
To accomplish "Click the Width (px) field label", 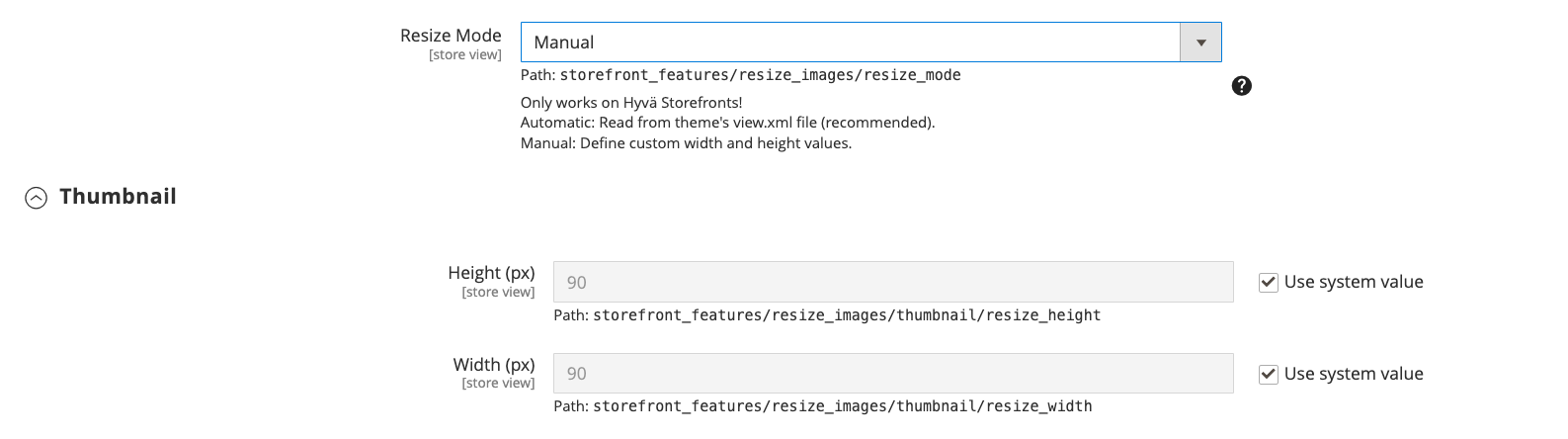I will (494, 365).
